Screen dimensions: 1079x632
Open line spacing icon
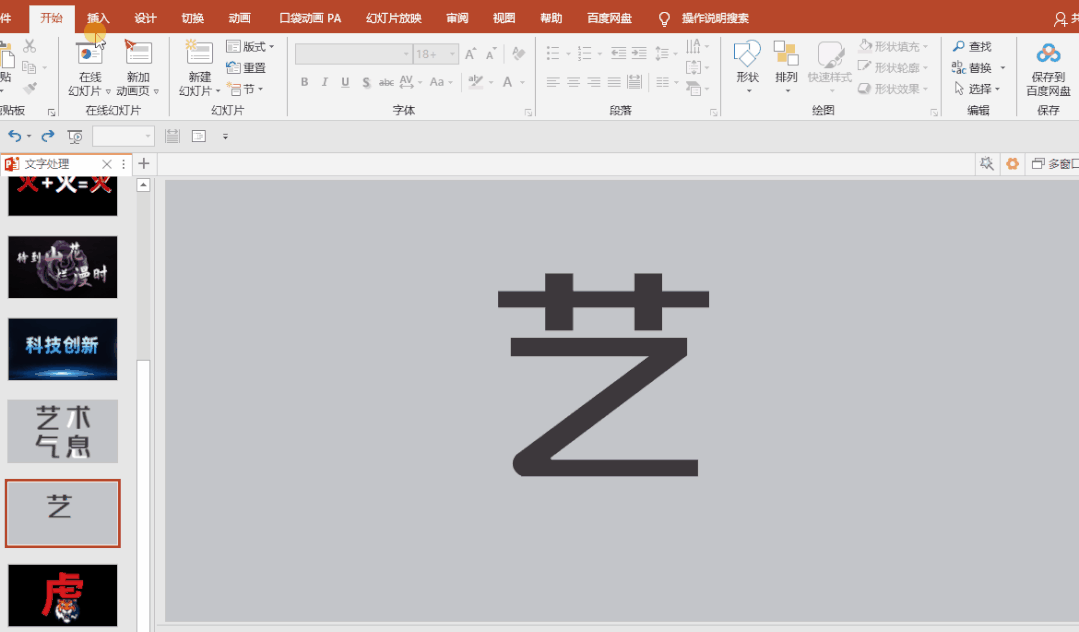662,53
